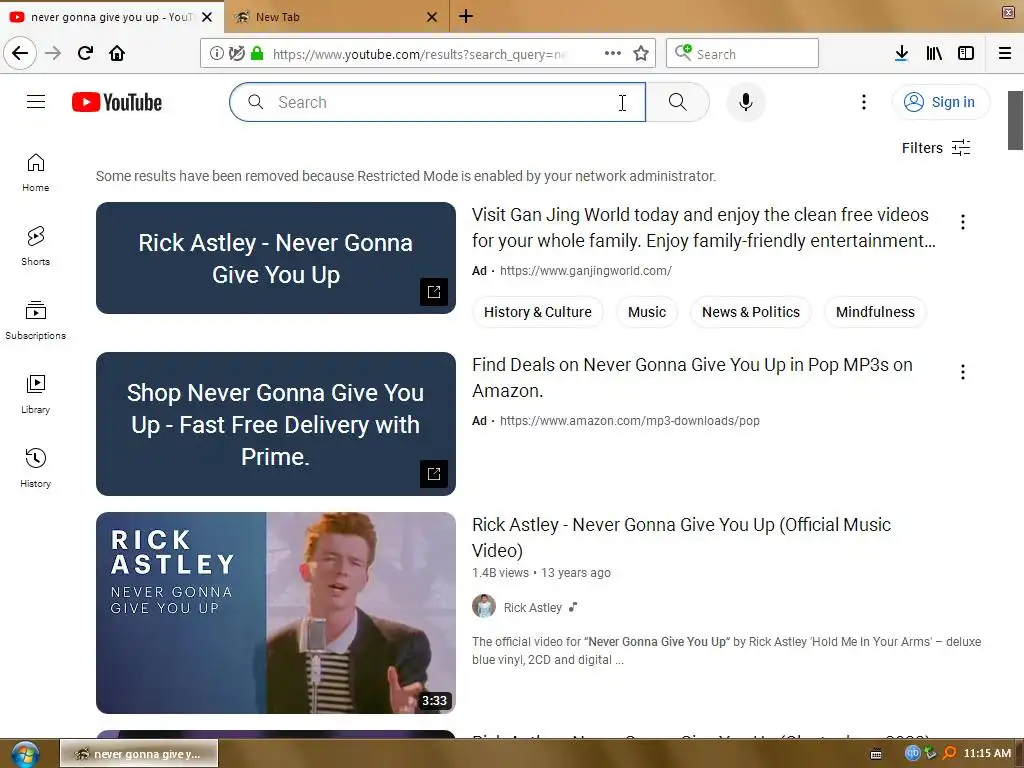Click the blue qb system tray icon

[912, 753]
